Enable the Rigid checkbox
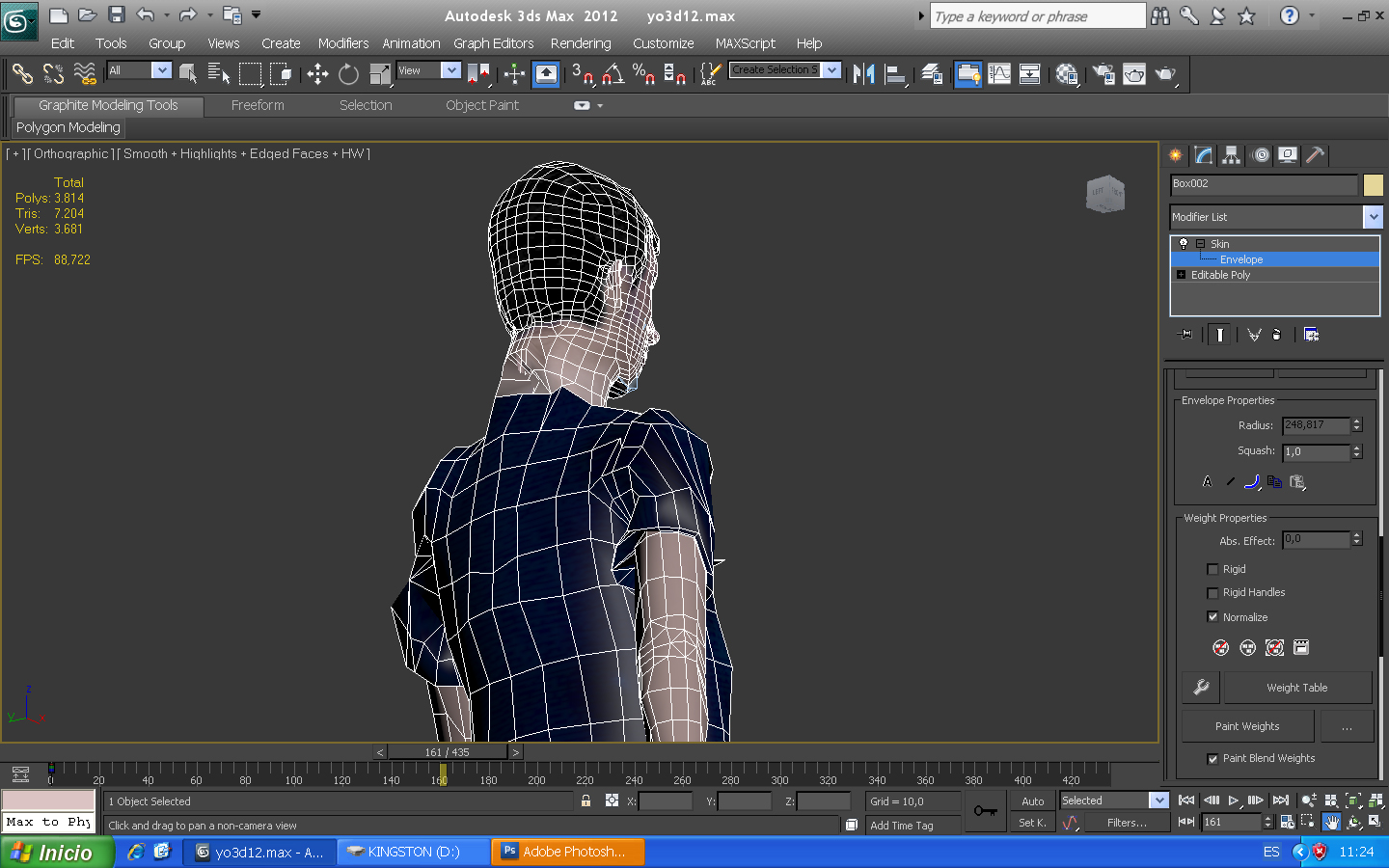Image resolution: width=1389 pixels, height=868 pixels. [x=1212, y=569]
